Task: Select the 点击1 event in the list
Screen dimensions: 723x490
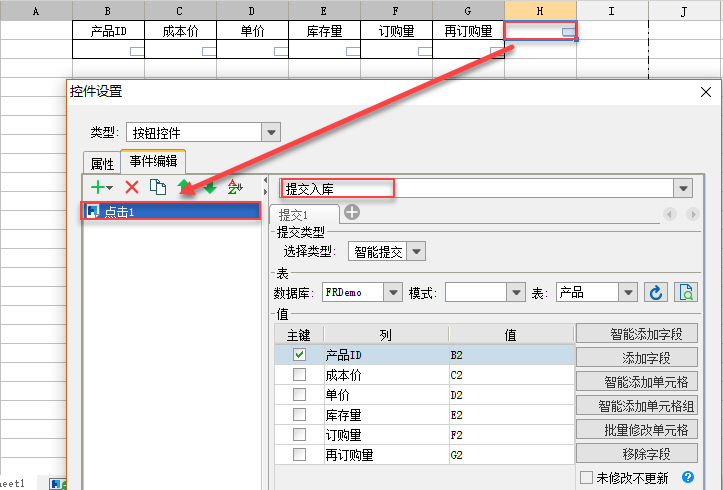Action: point(171,212)
